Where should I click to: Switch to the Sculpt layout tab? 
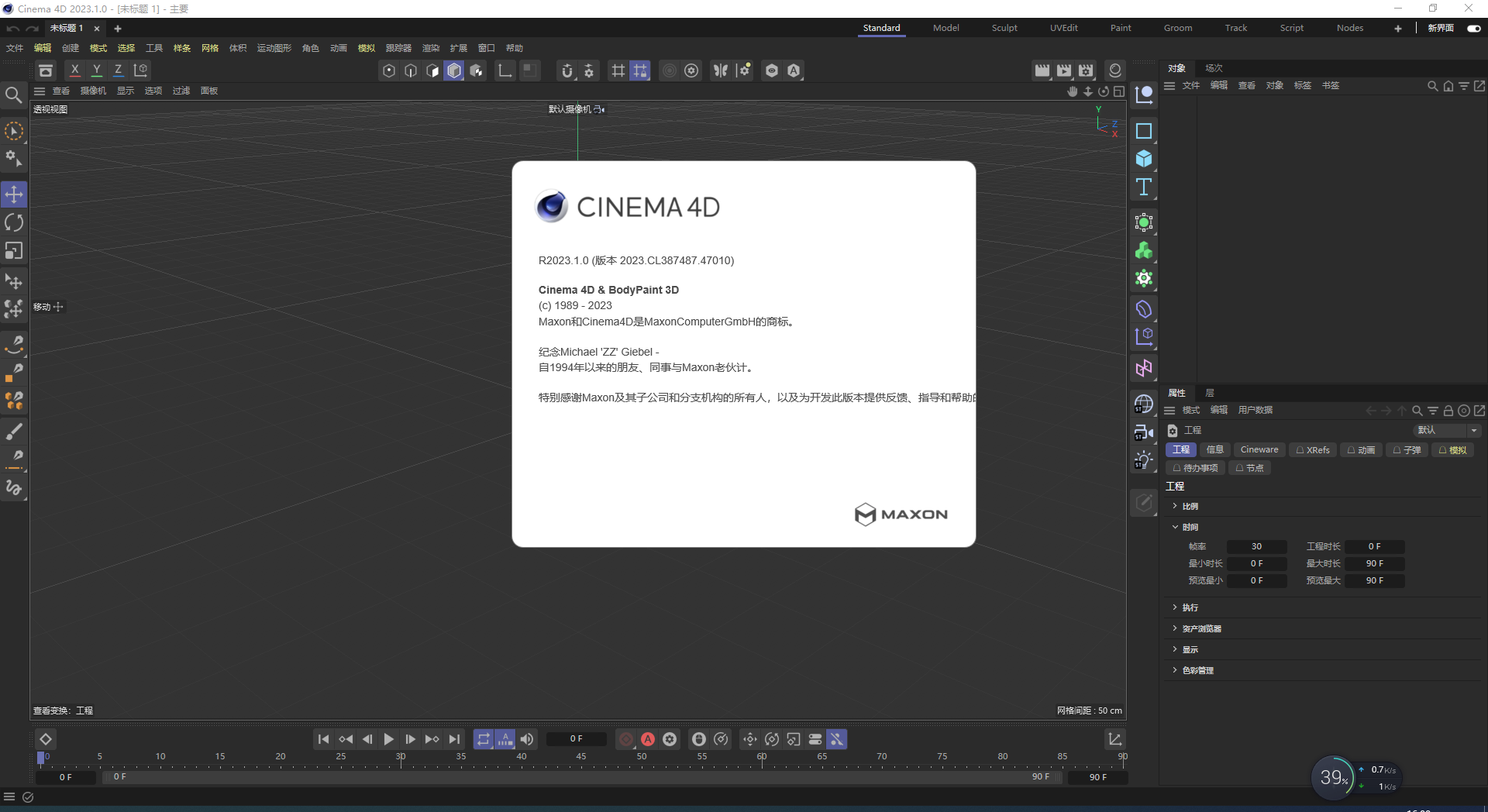[x=1004, y=28]
